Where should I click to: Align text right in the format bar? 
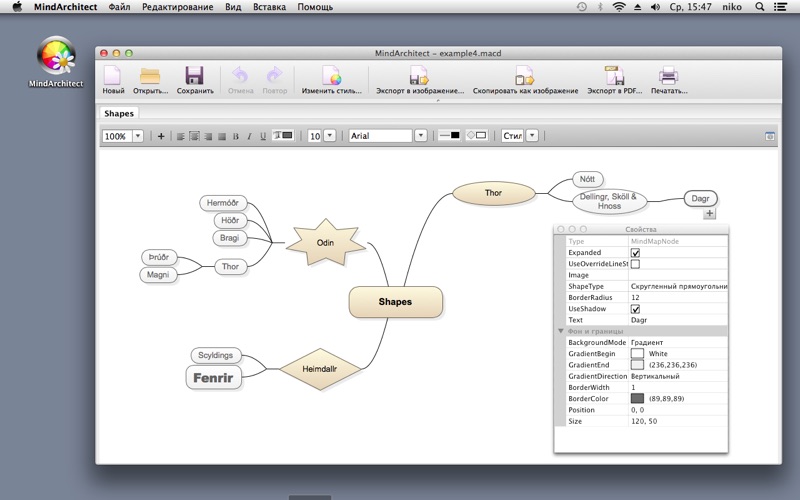tap(208, 136)
